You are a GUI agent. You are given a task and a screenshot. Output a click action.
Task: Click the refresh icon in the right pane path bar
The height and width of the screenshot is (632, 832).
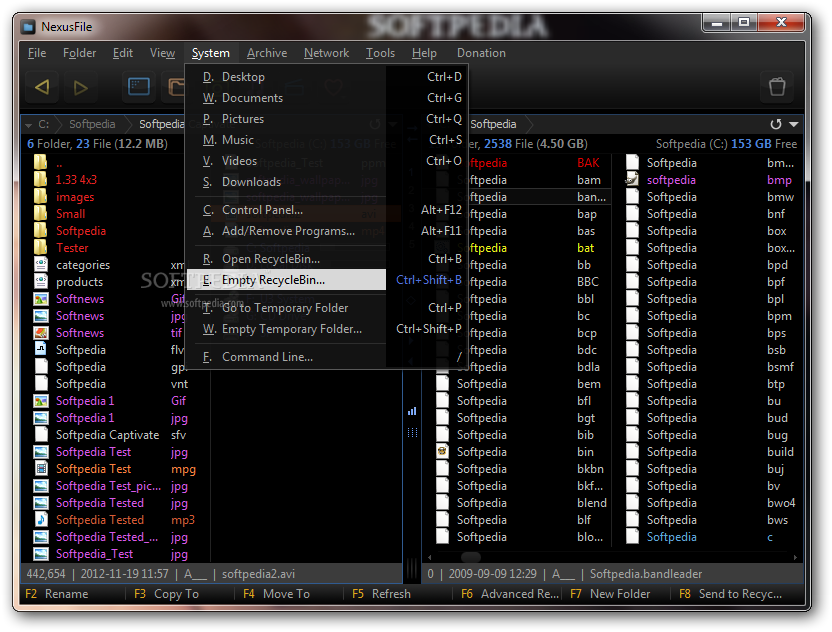(x=776, y=124)
